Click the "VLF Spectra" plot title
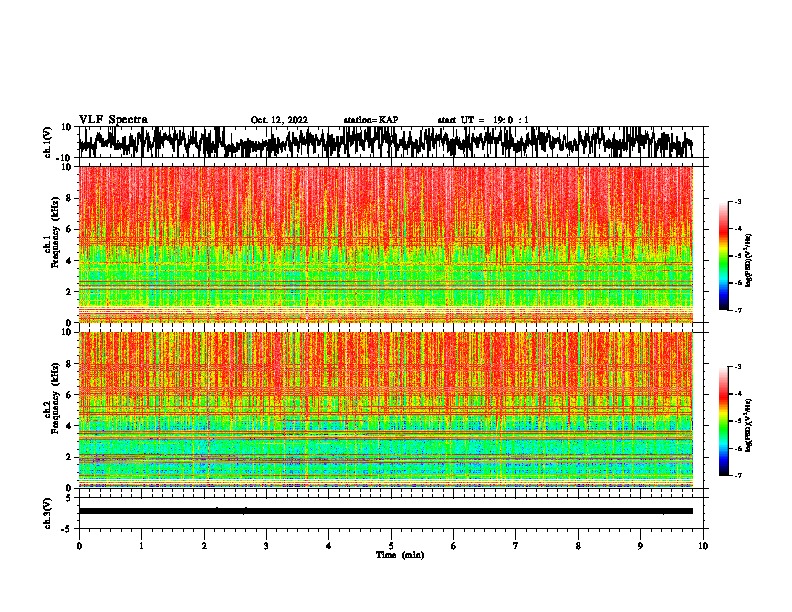This screenshot has width=792, height=612. [x=113, y=120]
